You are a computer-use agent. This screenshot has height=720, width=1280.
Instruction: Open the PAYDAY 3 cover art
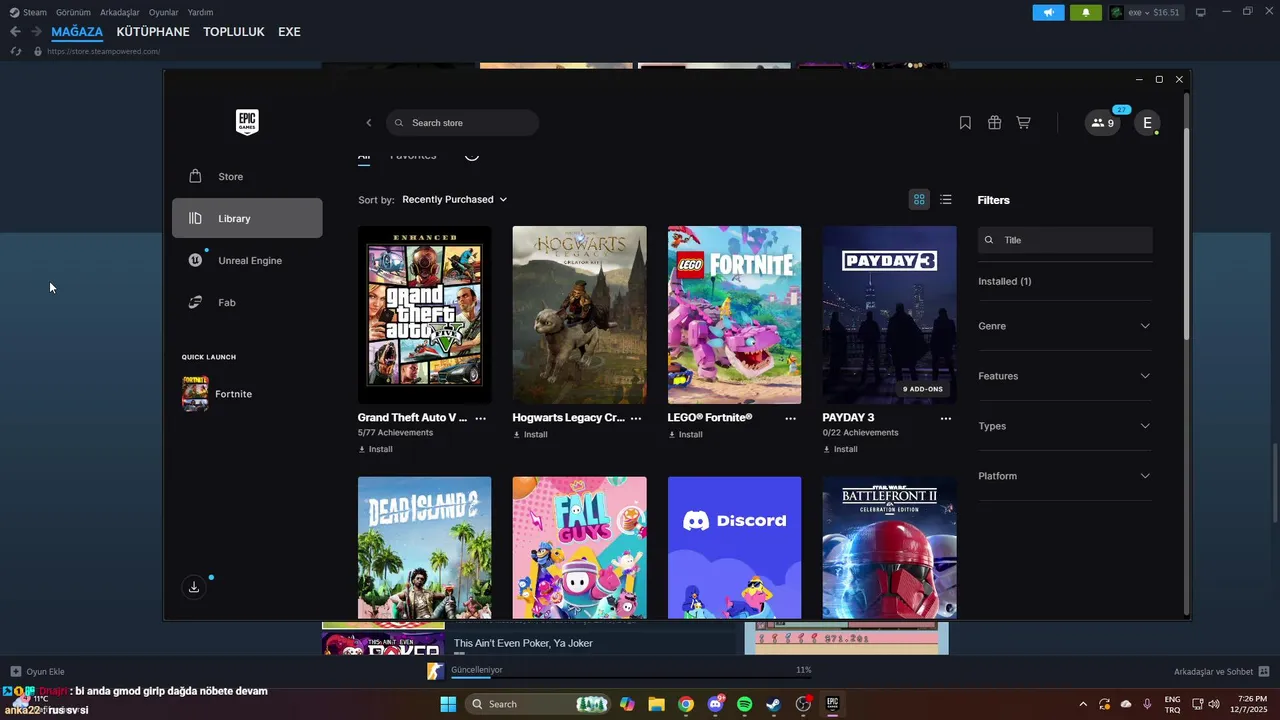coord(889,314)
